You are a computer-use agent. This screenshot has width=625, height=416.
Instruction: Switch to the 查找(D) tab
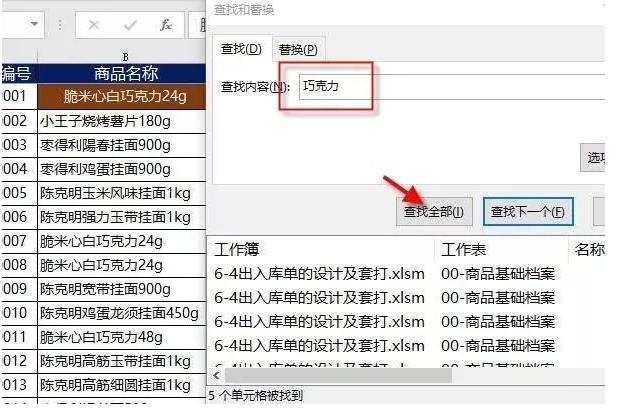[240, 48]
